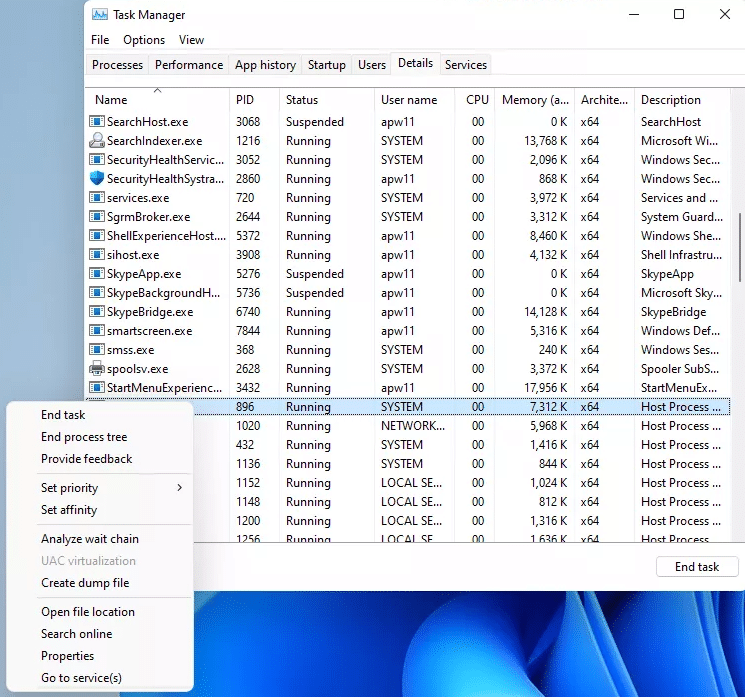Choose Analyze wait chain
Screen dimensions: 745x697
[90, 539]
